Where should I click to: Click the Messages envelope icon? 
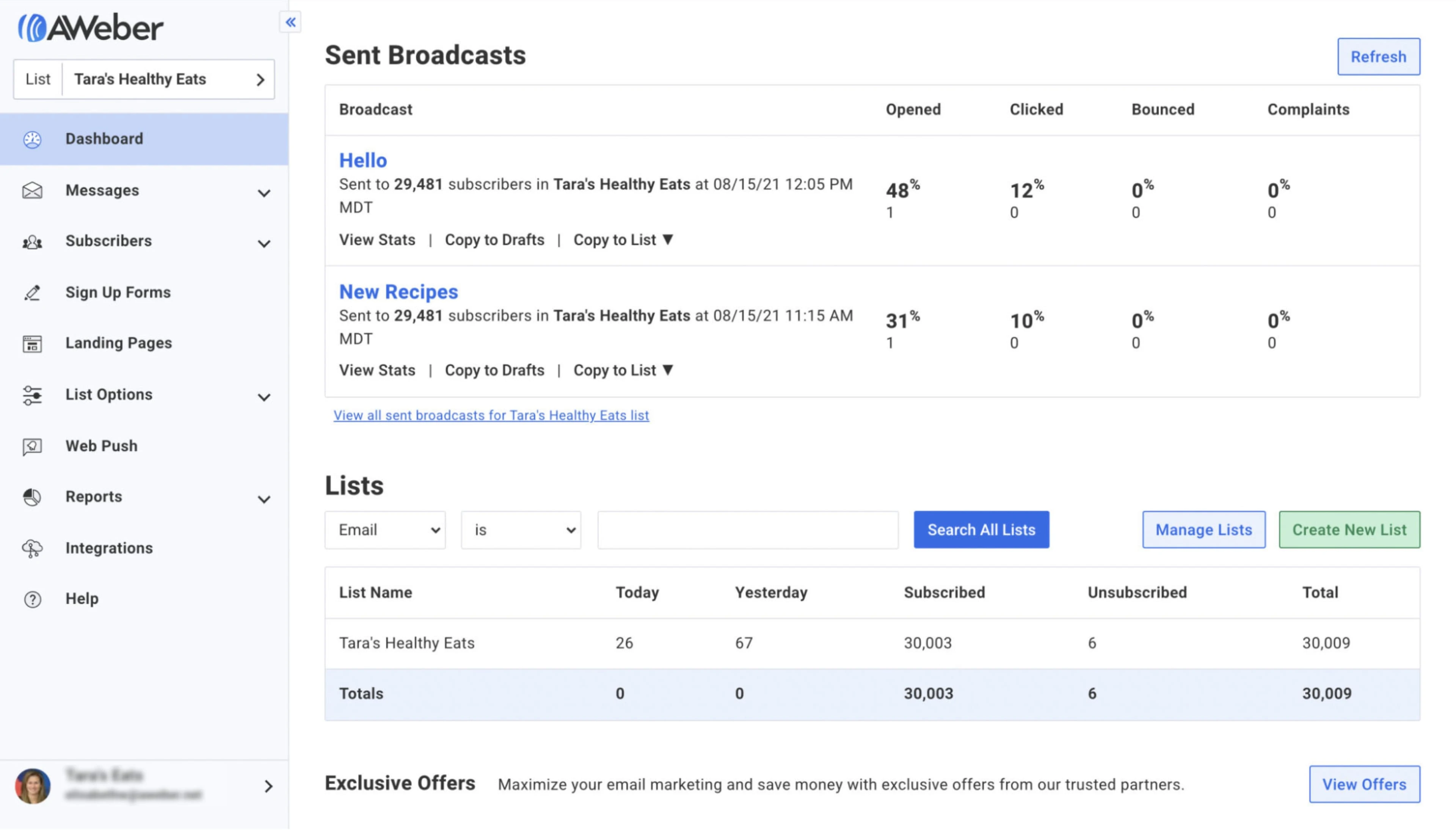click(32, 190)
